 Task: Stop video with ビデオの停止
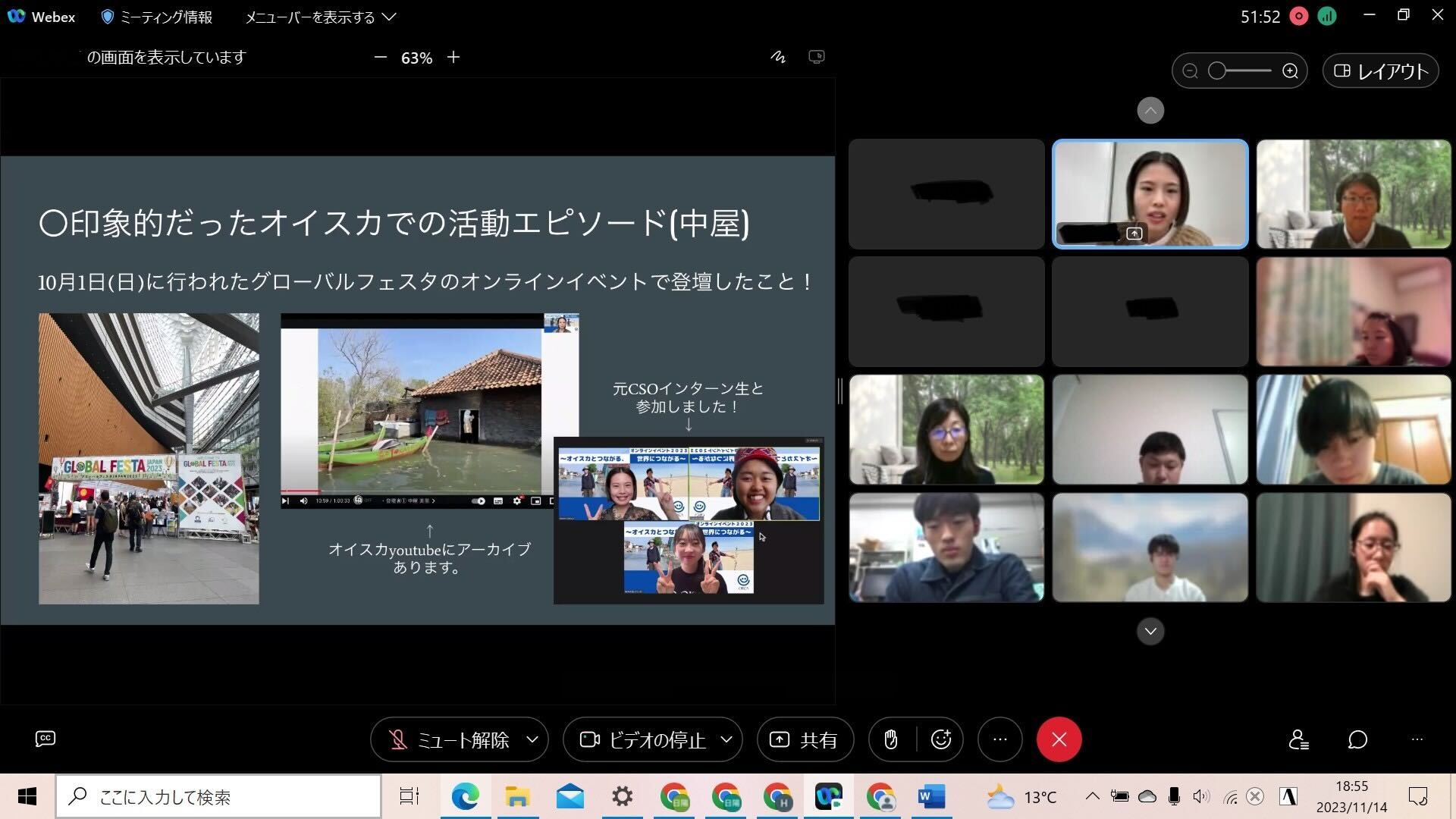pyautogui.click(x=643, y=739)
